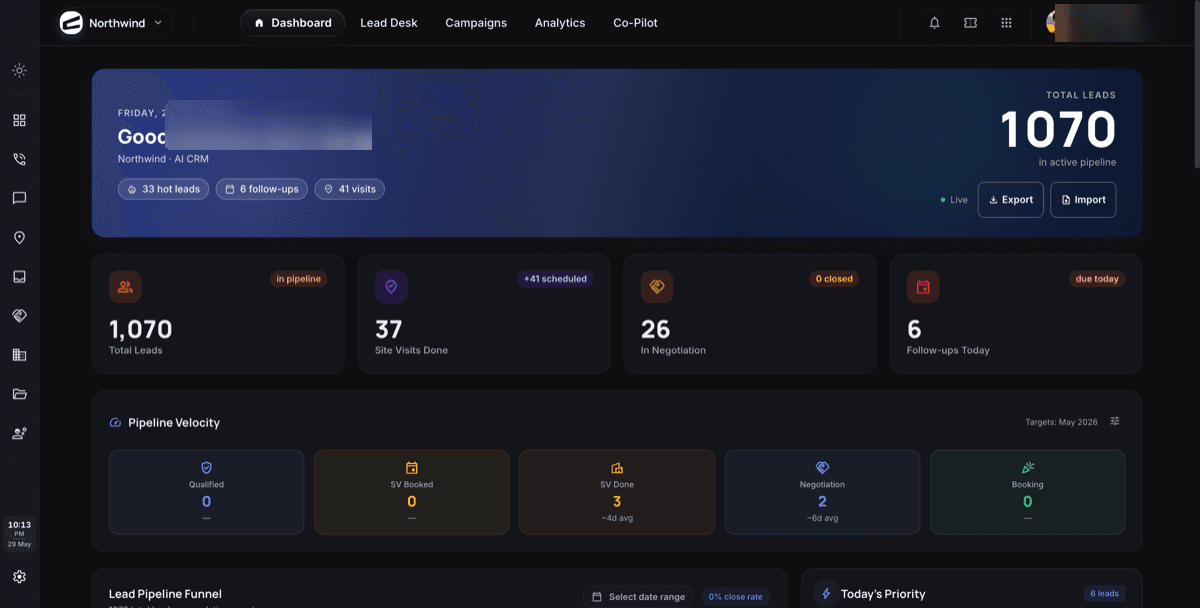Select the Qualified stage card
The height and width of the screenshot is (608, 1200).
[207, 492]
